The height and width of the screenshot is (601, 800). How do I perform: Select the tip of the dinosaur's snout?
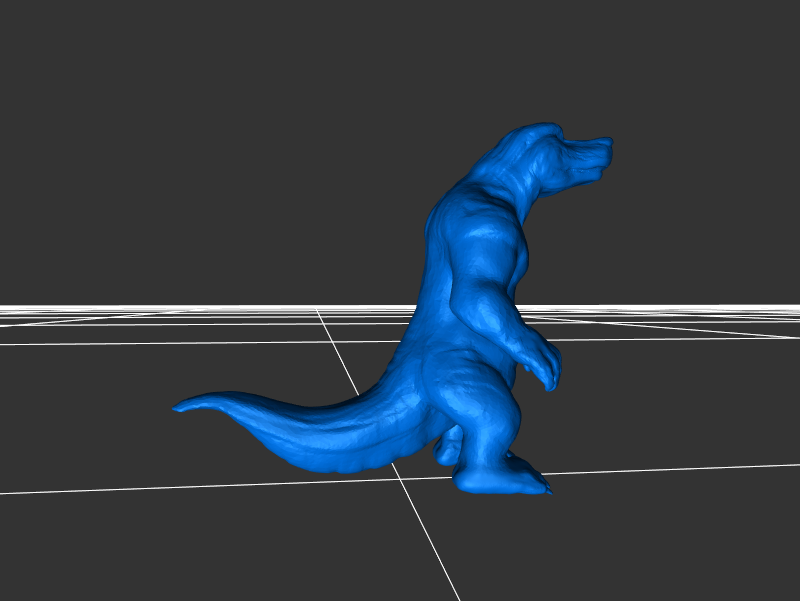(x=605, y=150)
